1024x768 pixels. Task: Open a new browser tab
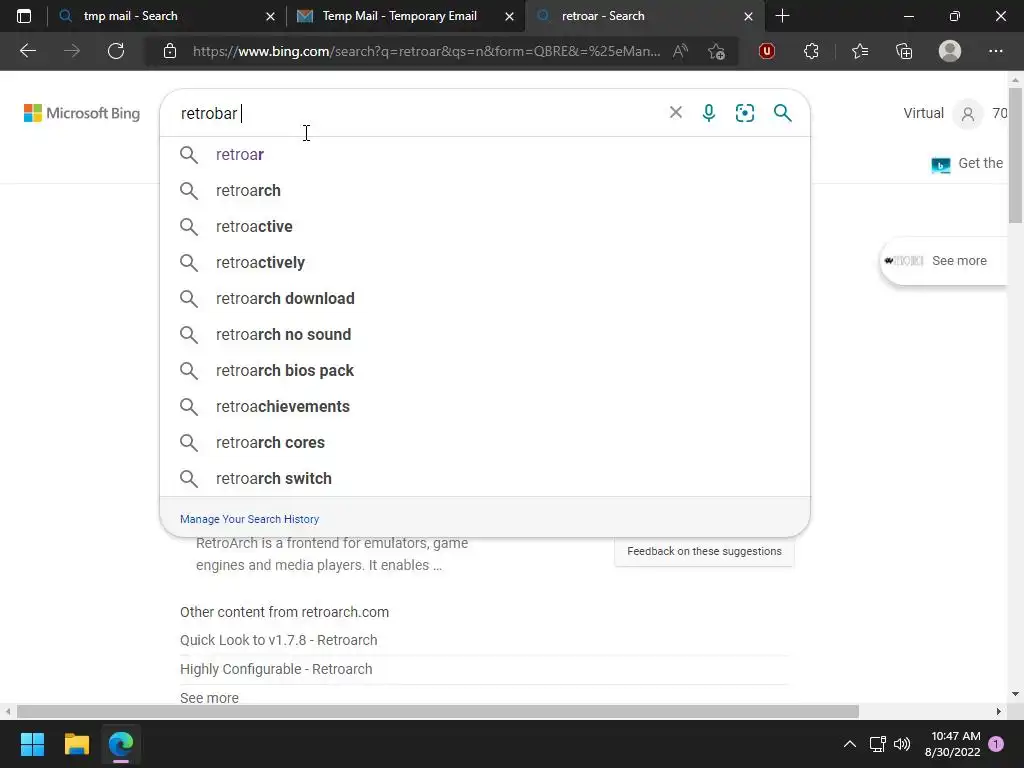click(x=782, y=16)
